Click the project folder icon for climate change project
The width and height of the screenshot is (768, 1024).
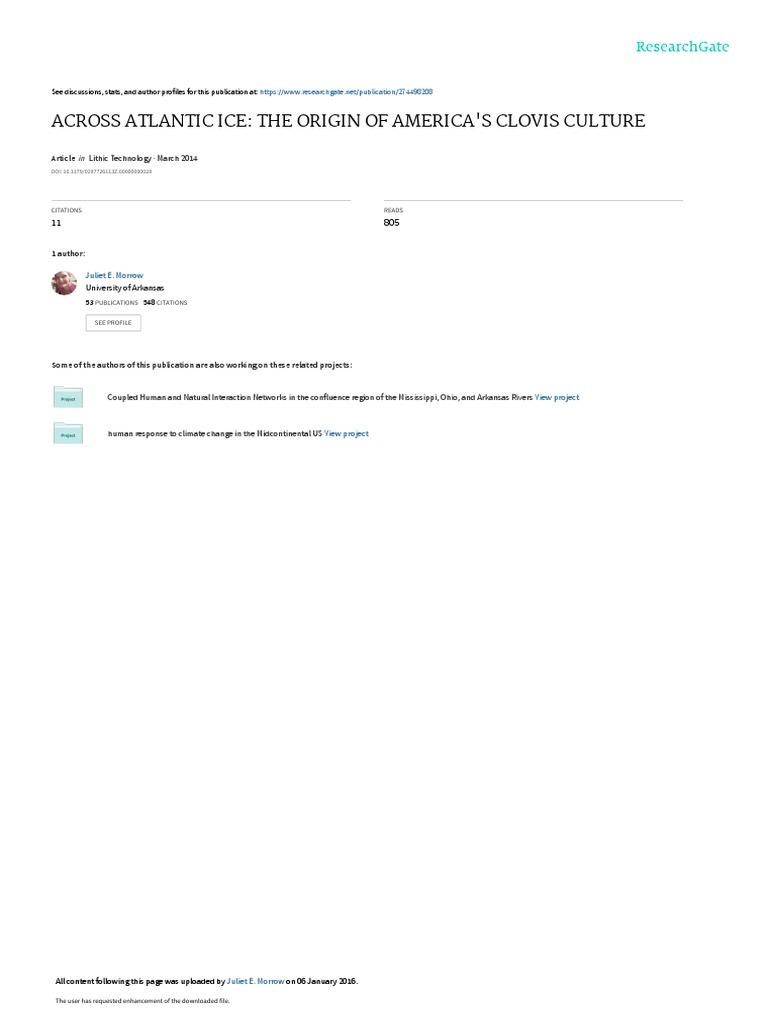(68, 433)
